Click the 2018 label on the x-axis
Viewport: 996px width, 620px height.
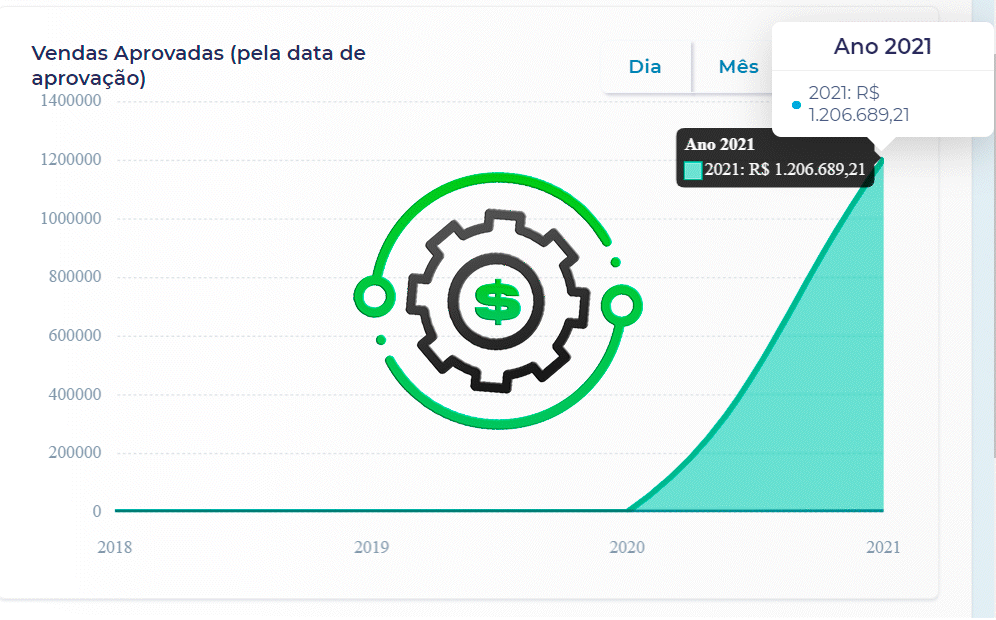pos(115,547)
